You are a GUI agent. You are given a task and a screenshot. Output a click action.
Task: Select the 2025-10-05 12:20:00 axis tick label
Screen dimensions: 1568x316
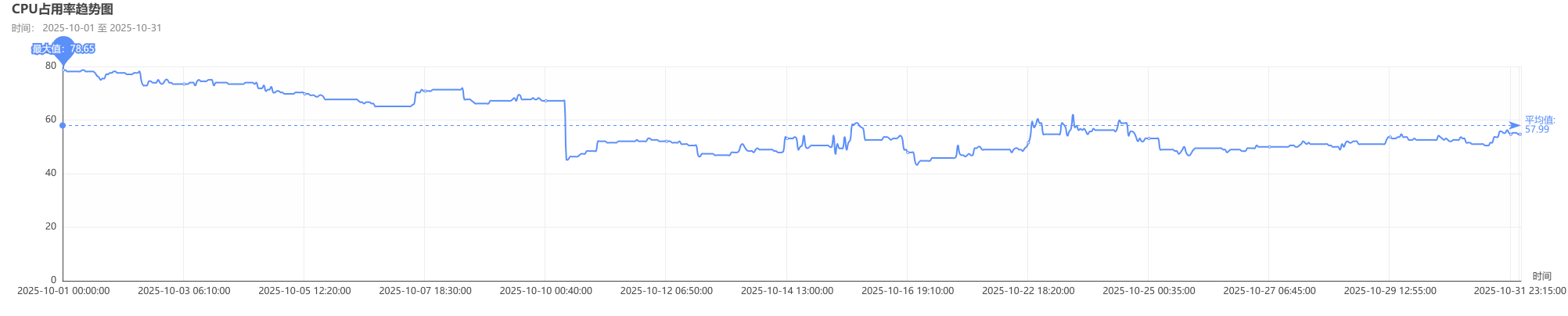click(x=304, y=291)
